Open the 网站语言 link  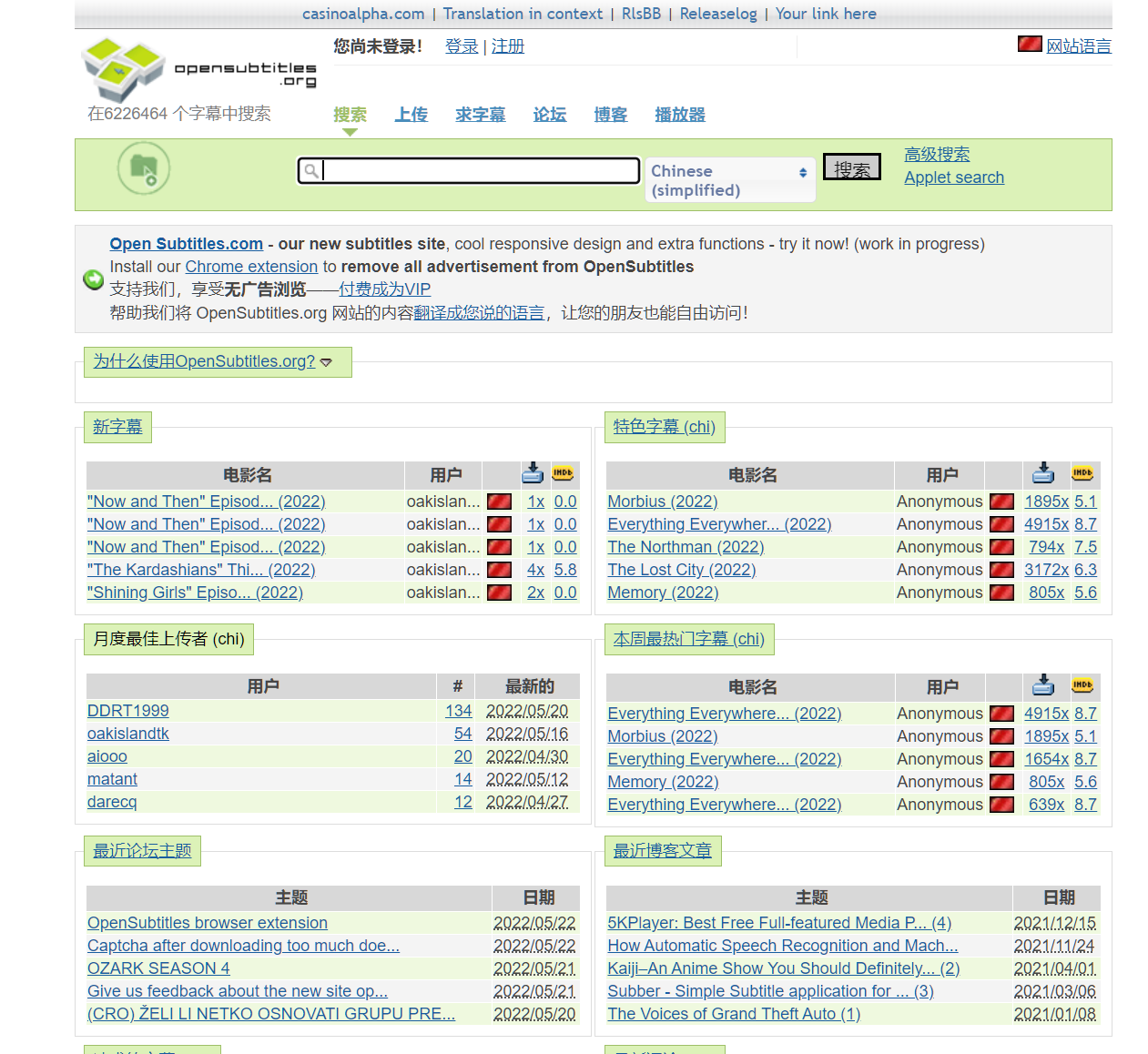click(1079, 46)
